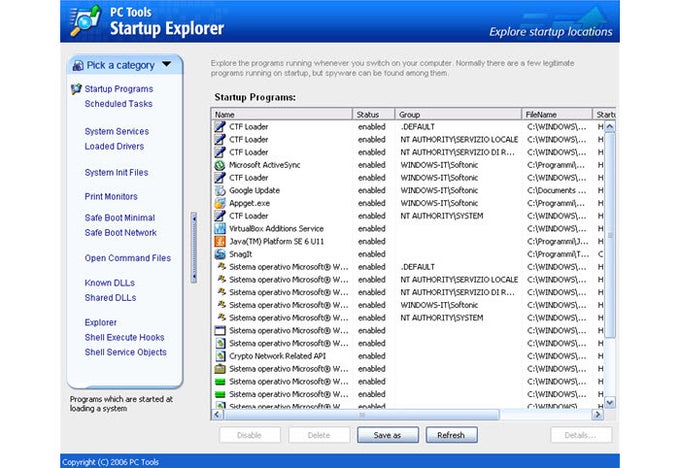Viewport: 680px width, 468px height.
Task: Open Print Monitors category
Action: (111, 196)
